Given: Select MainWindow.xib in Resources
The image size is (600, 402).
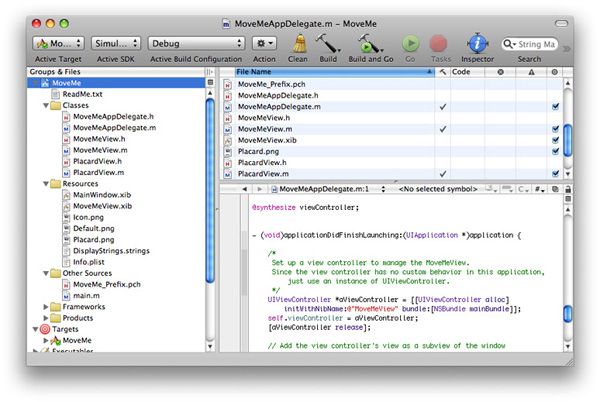Looking at the screenshot, I should point(102,195).
